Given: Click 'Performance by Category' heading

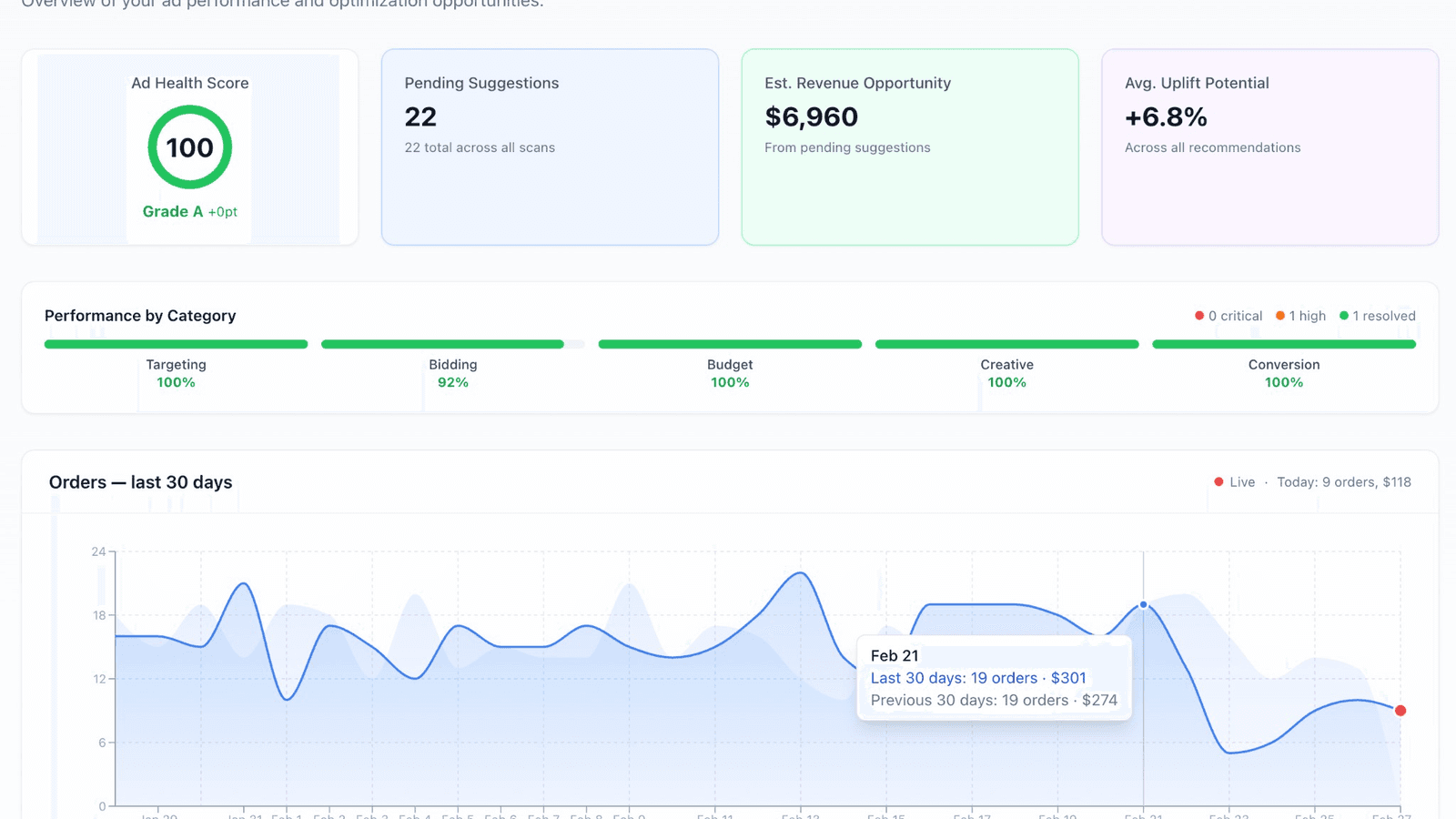Looking at the screenshot, I should (x=140, y=316).
